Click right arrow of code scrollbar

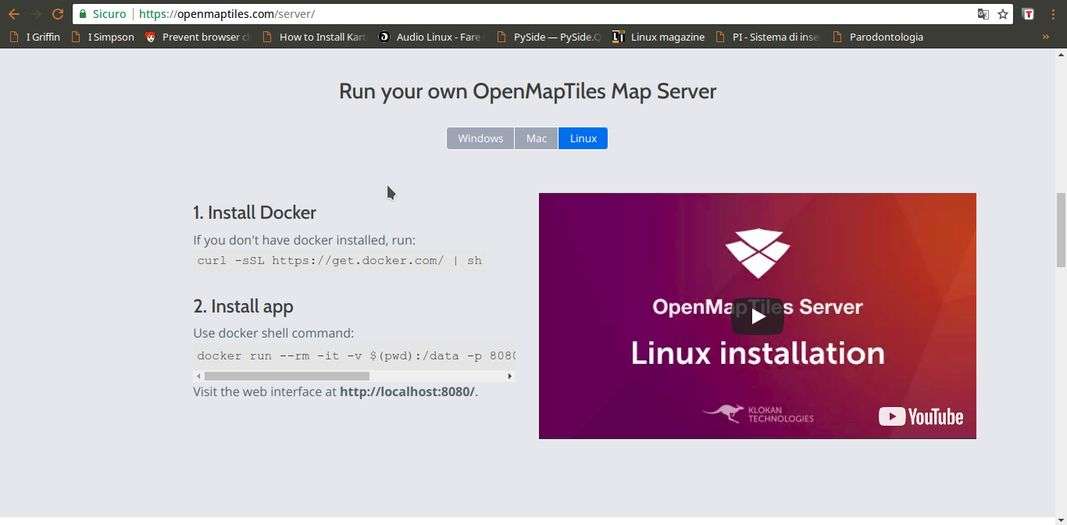(x=509, y=376)
